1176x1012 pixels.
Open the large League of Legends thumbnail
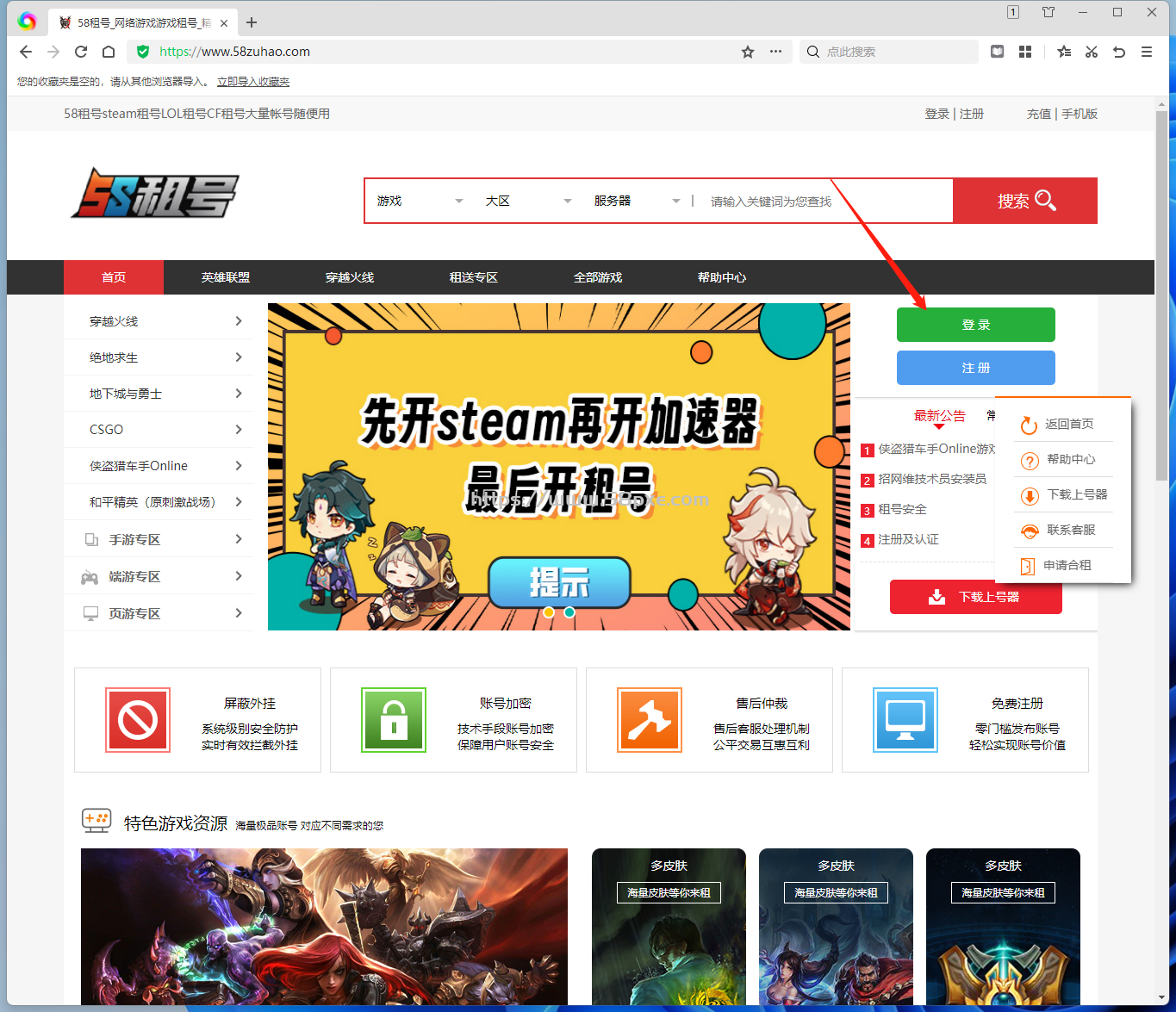tap(324, 927)
